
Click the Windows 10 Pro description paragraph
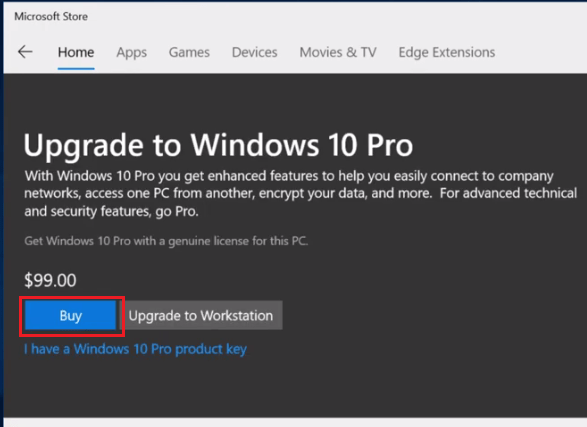301,193
